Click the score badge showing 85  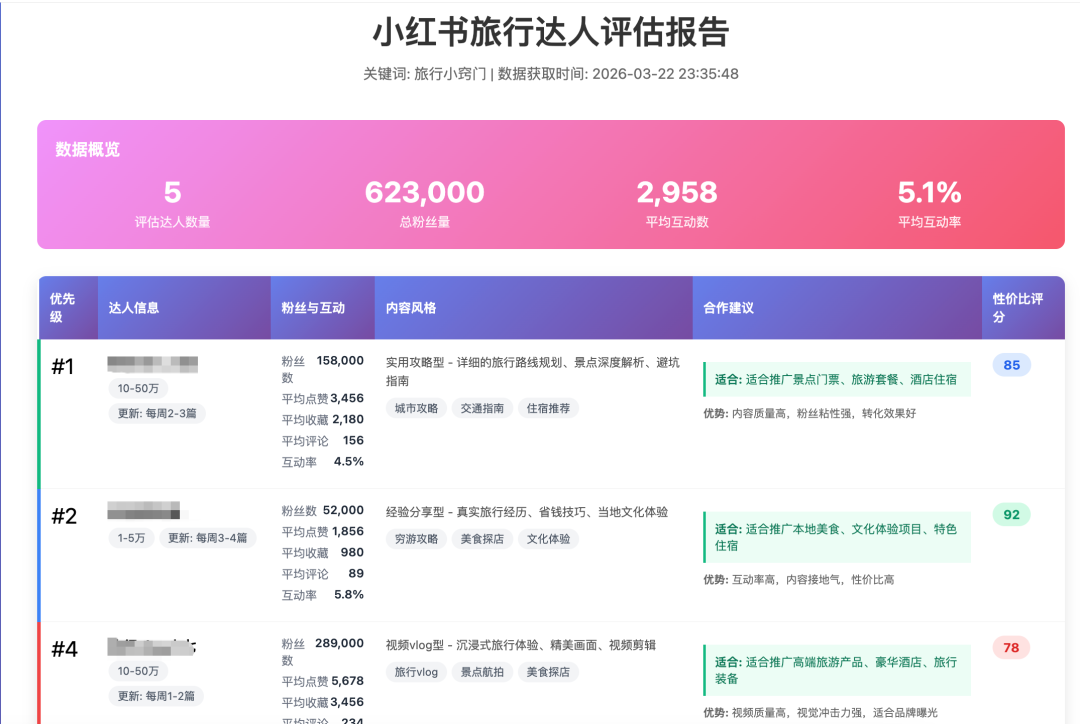click(1011, 365)
